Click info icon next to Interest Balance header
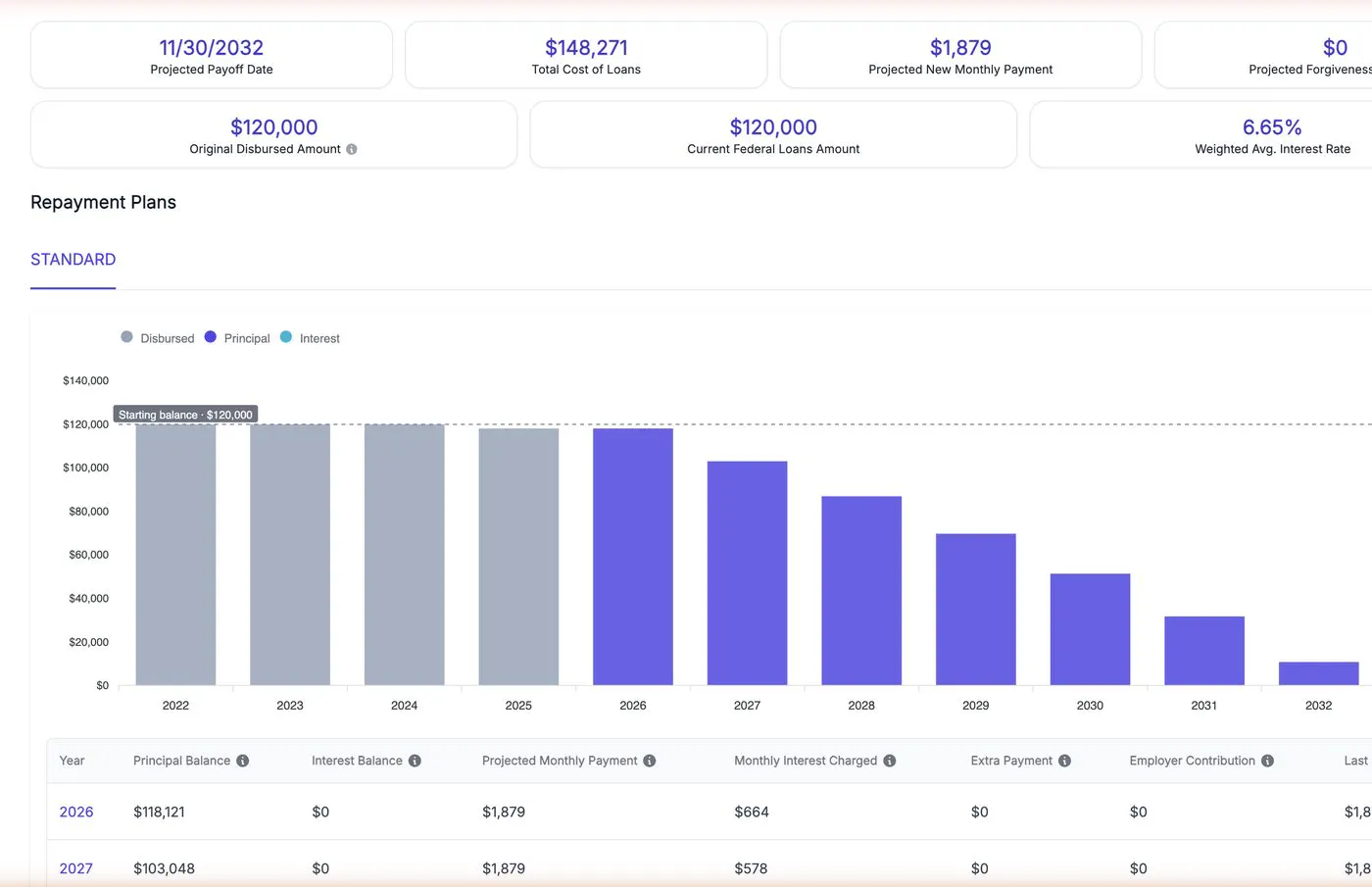Viewport: 1372px width, 887px height. (x=415, y=761)
